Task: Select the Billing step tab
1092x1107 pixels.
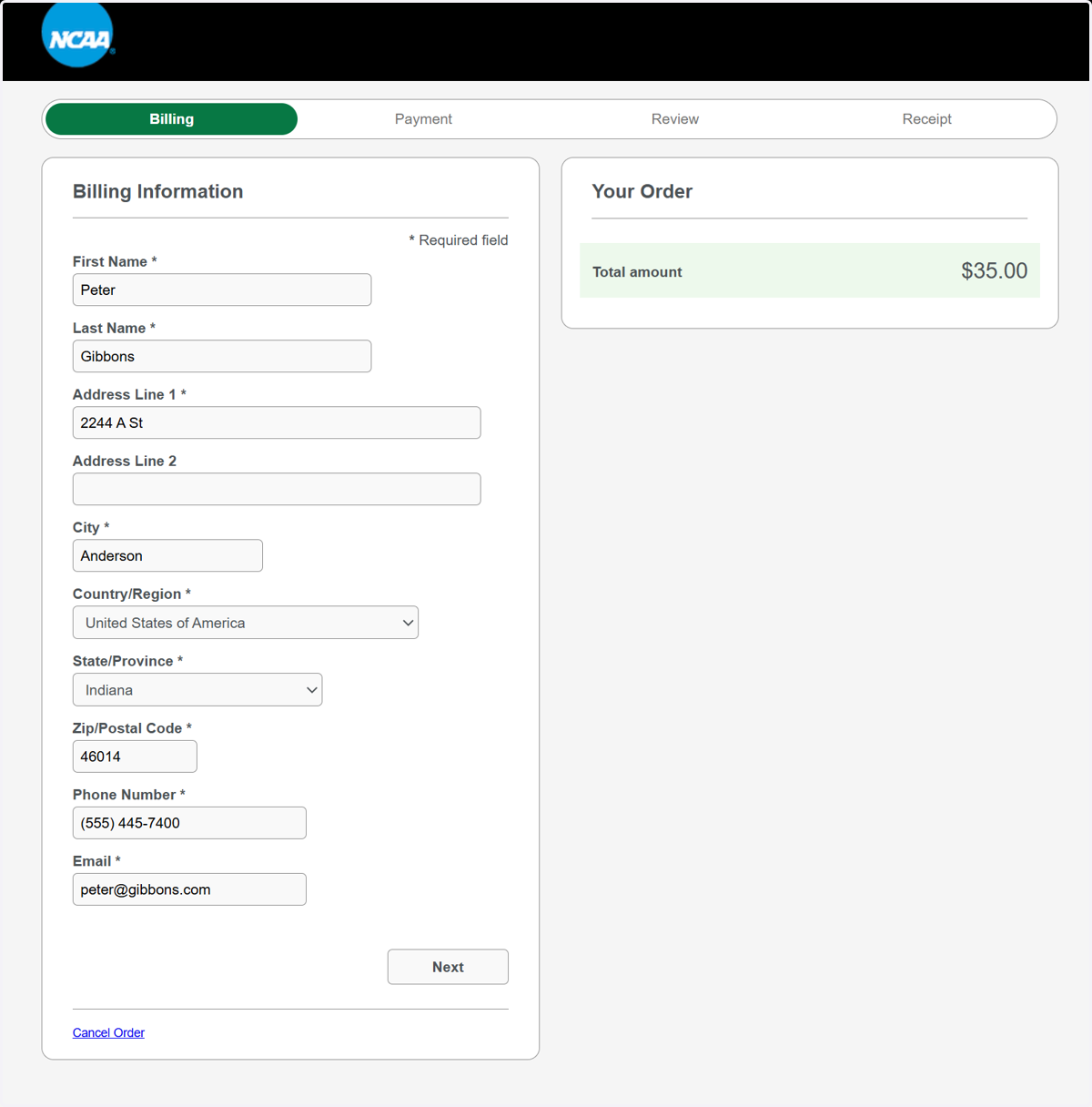Action: coord(171,119)
